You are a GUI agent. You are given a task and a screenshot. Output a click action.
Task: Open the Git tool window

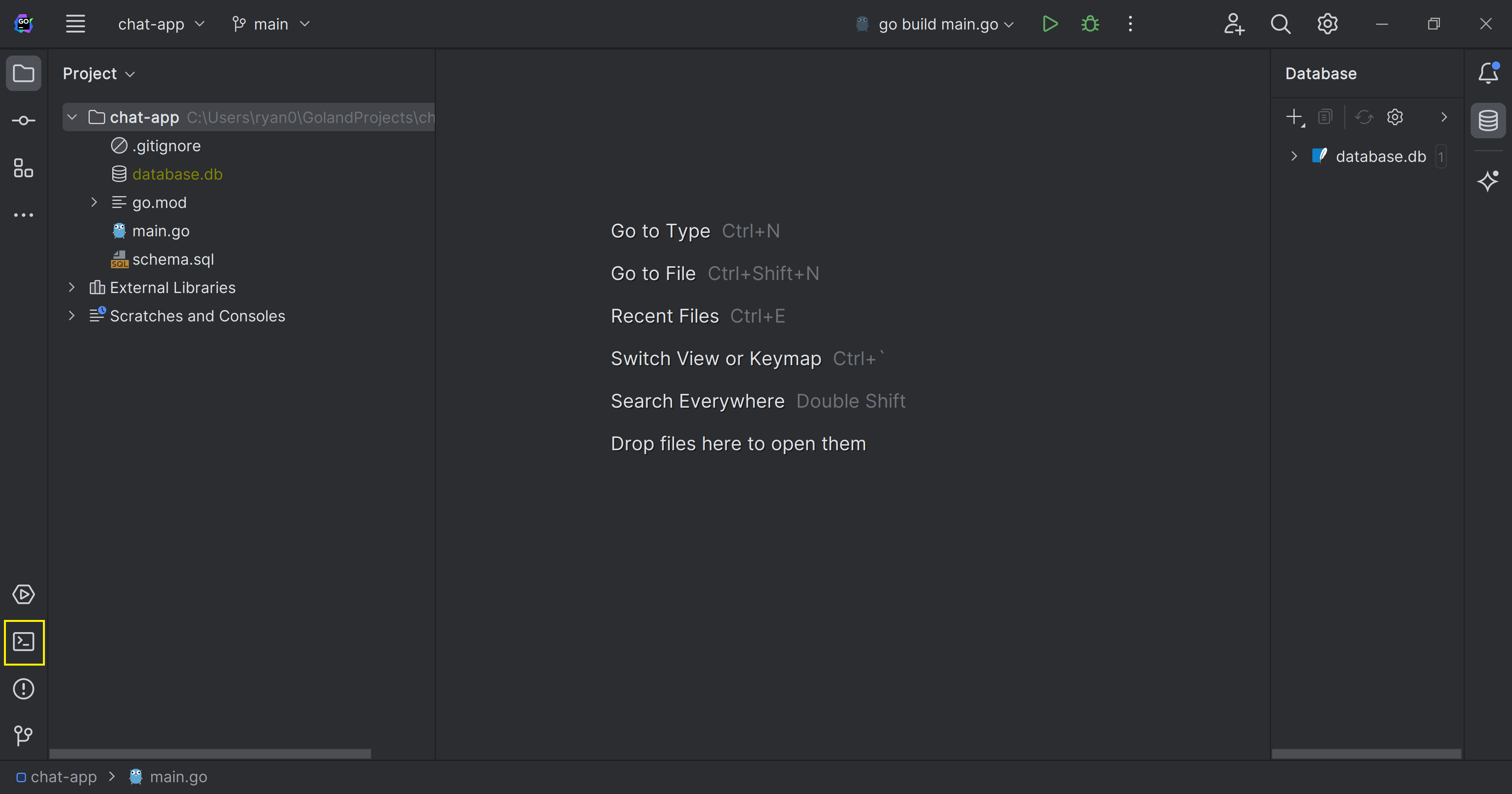click(x=24, y=735)
